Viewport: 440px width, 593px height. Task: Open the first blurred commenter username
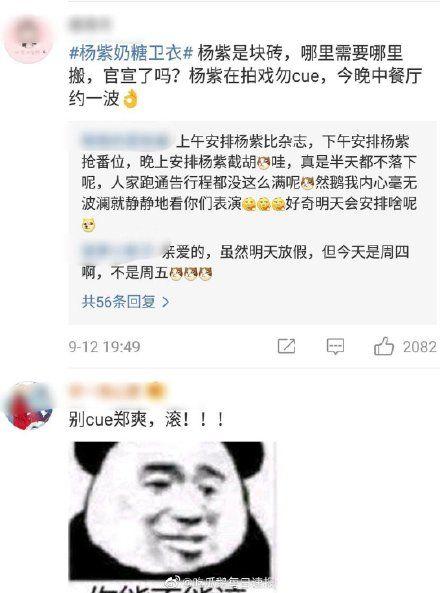click(90, 23)
